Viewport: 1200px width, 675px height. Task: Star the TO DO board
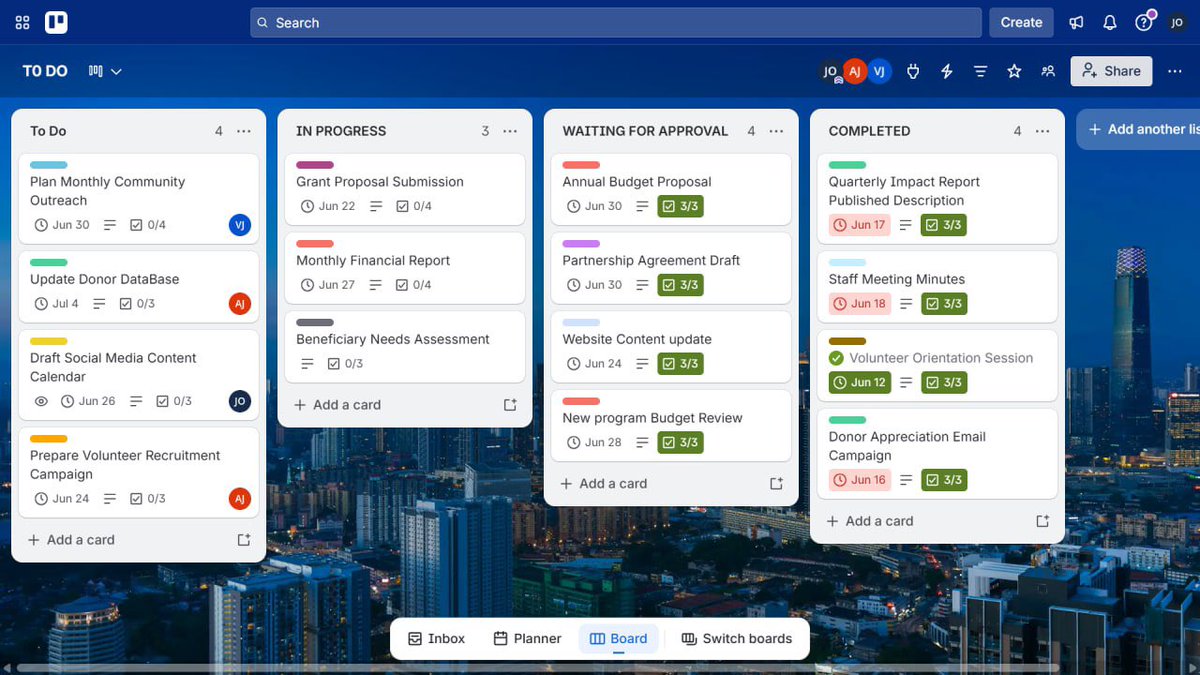click(1014, 71)
